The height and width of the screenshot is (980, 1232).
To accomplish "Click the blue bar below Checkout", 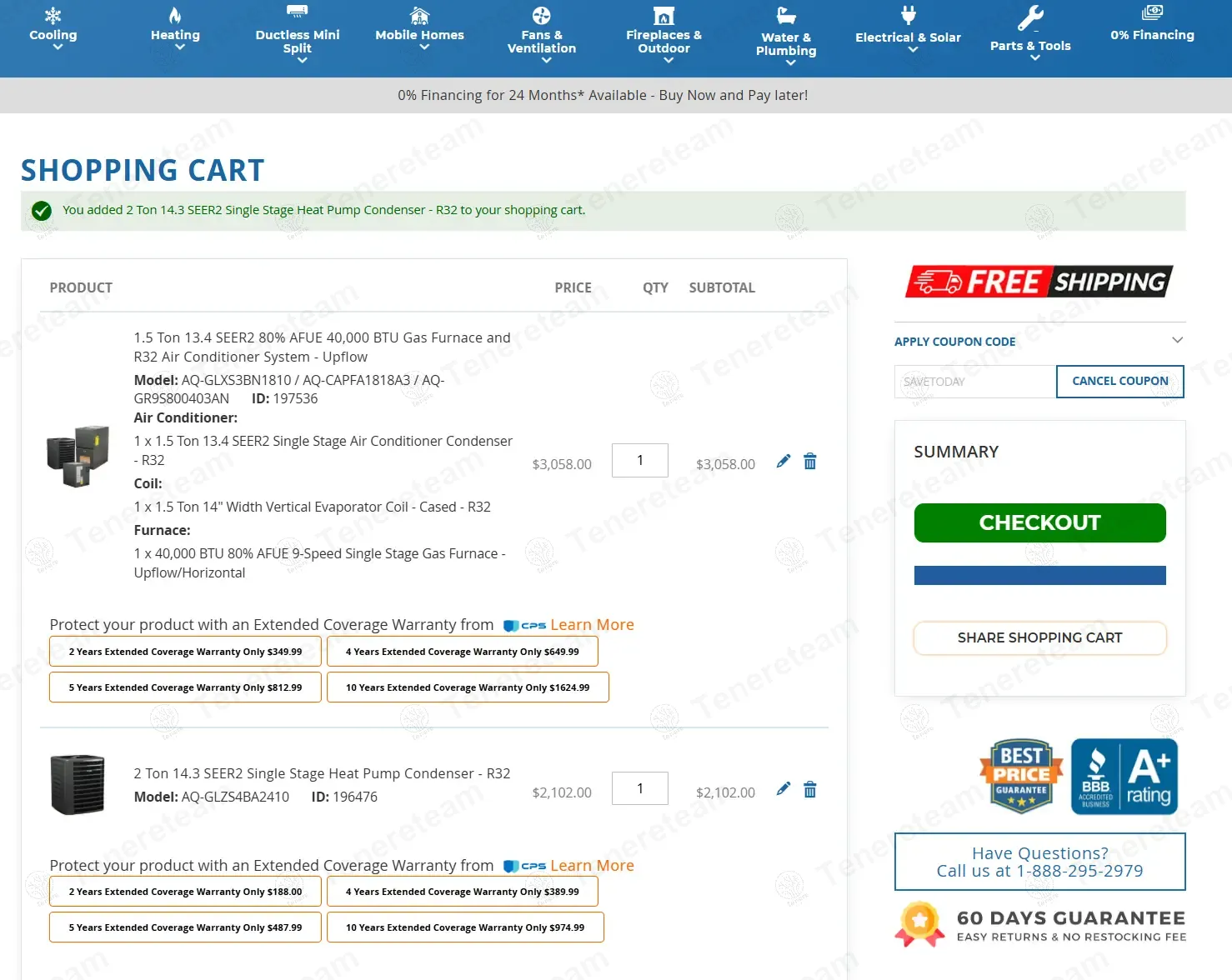I will tap(1039, 575).
